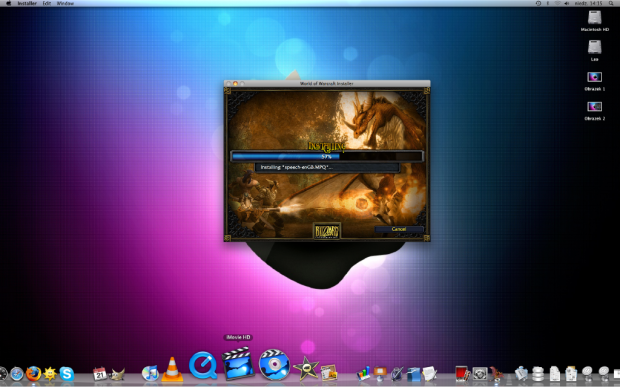Open the Installer menu in menu bar
The width and height of the screenshot is (620, 387).
click(x=27, y=3)
